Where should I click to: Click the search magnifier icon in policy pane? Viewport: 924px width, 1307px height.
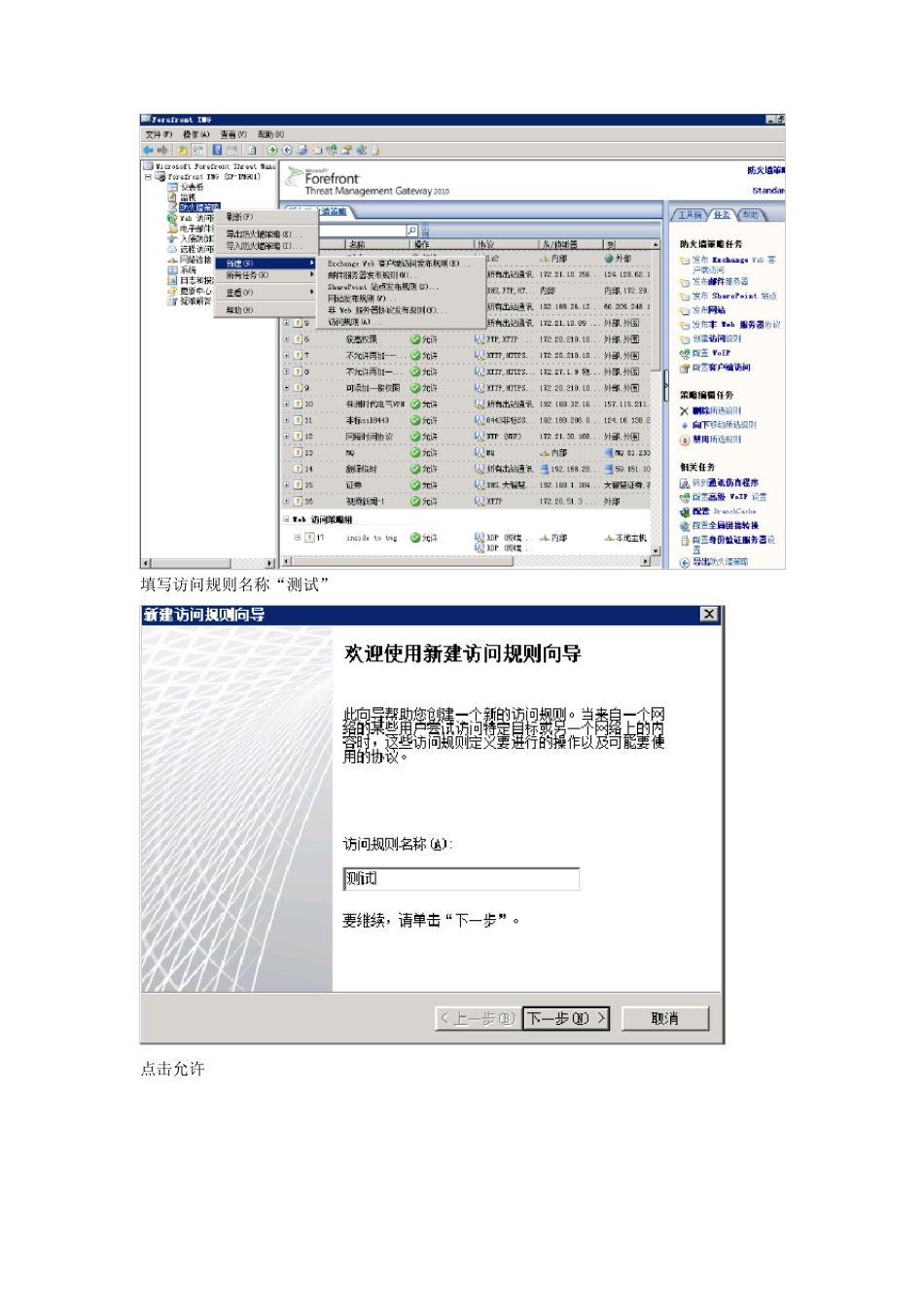click(x=412, y=231)
